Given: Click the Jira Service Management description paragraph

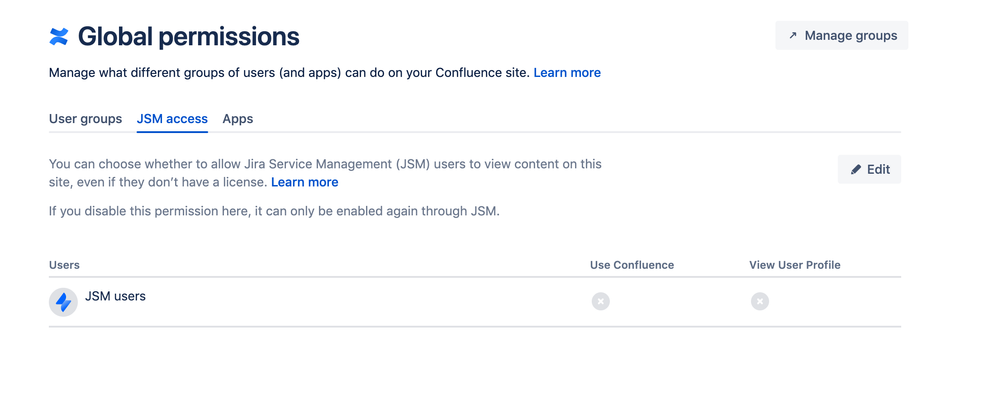Looking at the screenshot, I should (325, 164).
